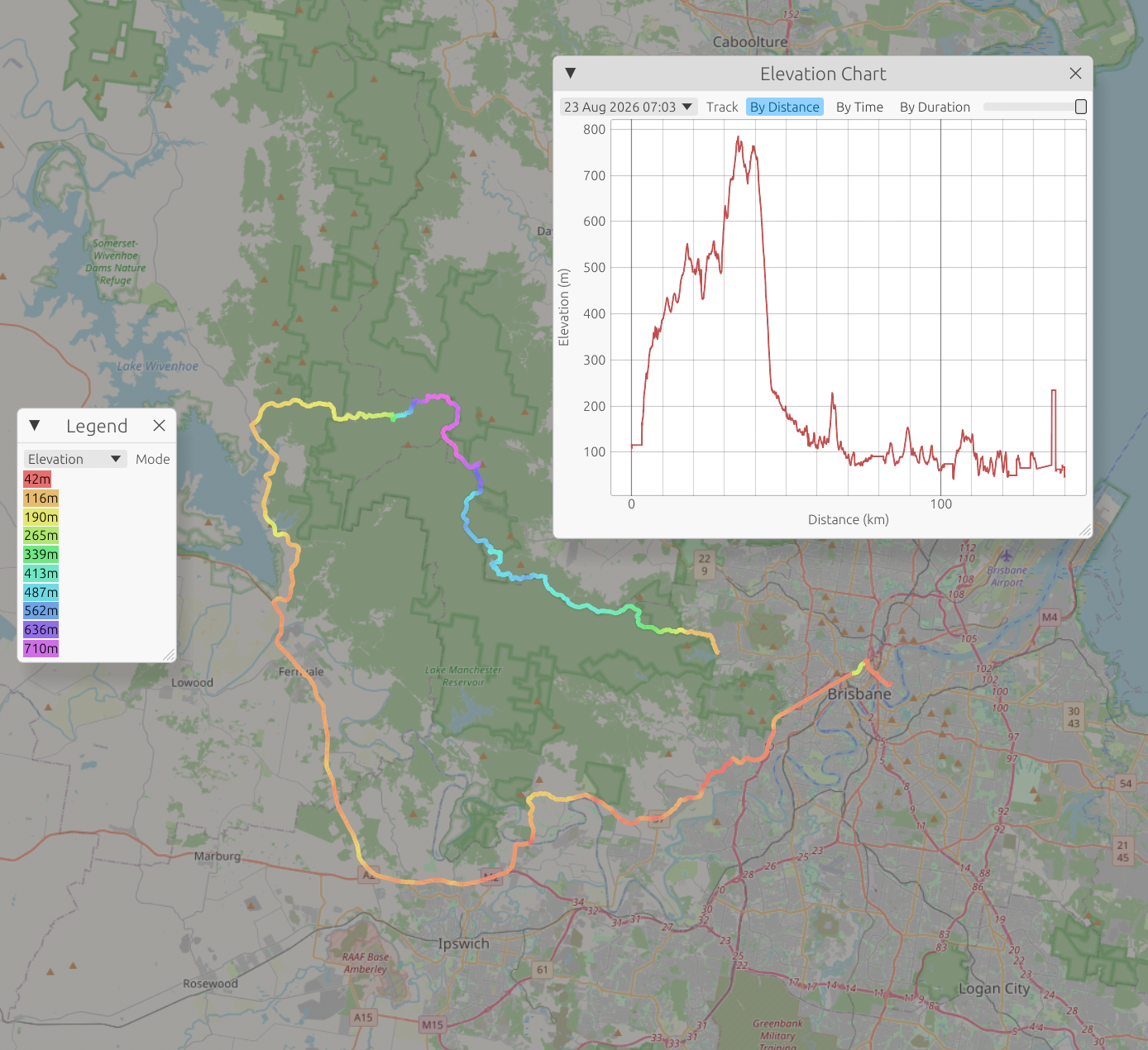Select the 190m yellow legend swatch
This screenshot has height=1050, width=1148.
pyautogui.click(x=41, y=518)
